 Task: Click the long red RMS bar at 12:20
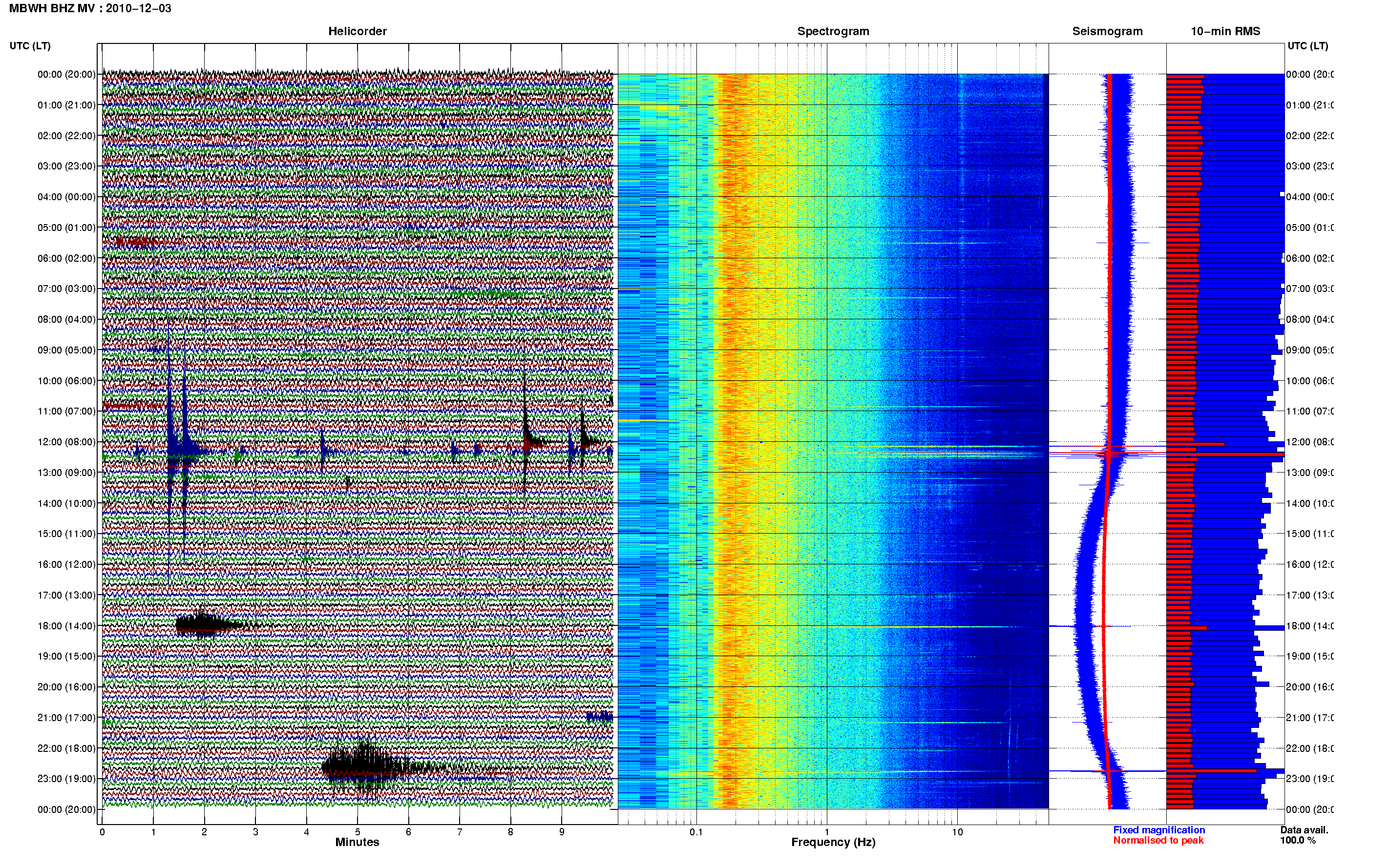tap(1225, 455)
